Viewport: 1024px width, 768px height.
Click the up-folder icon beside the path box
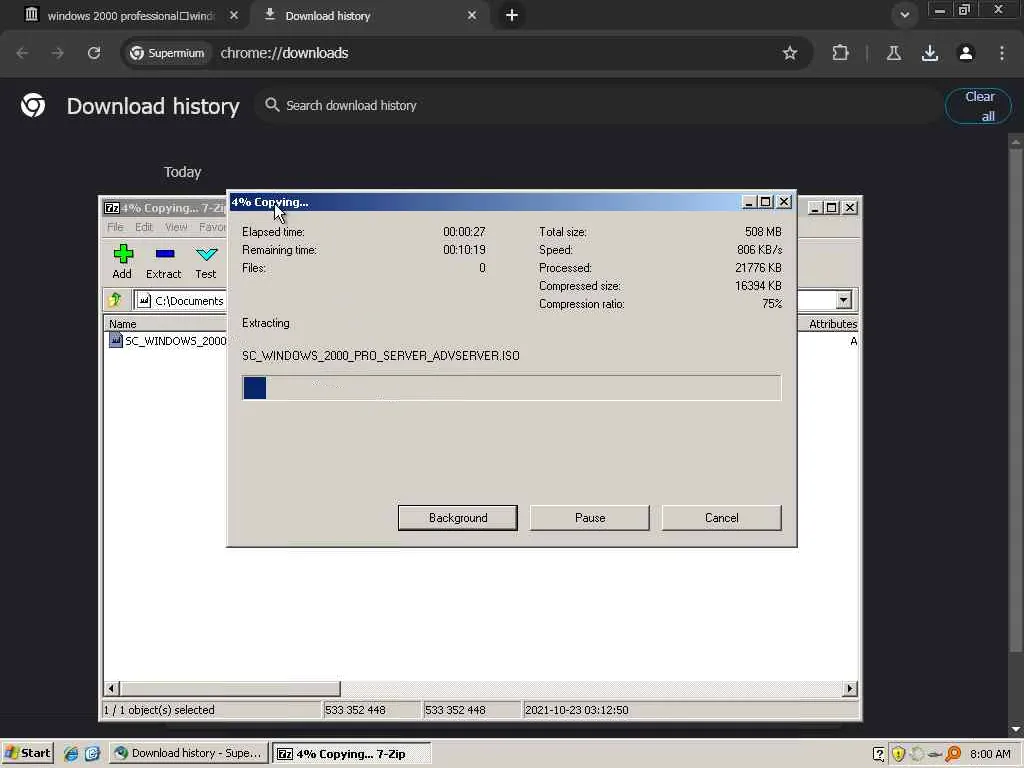116,300
